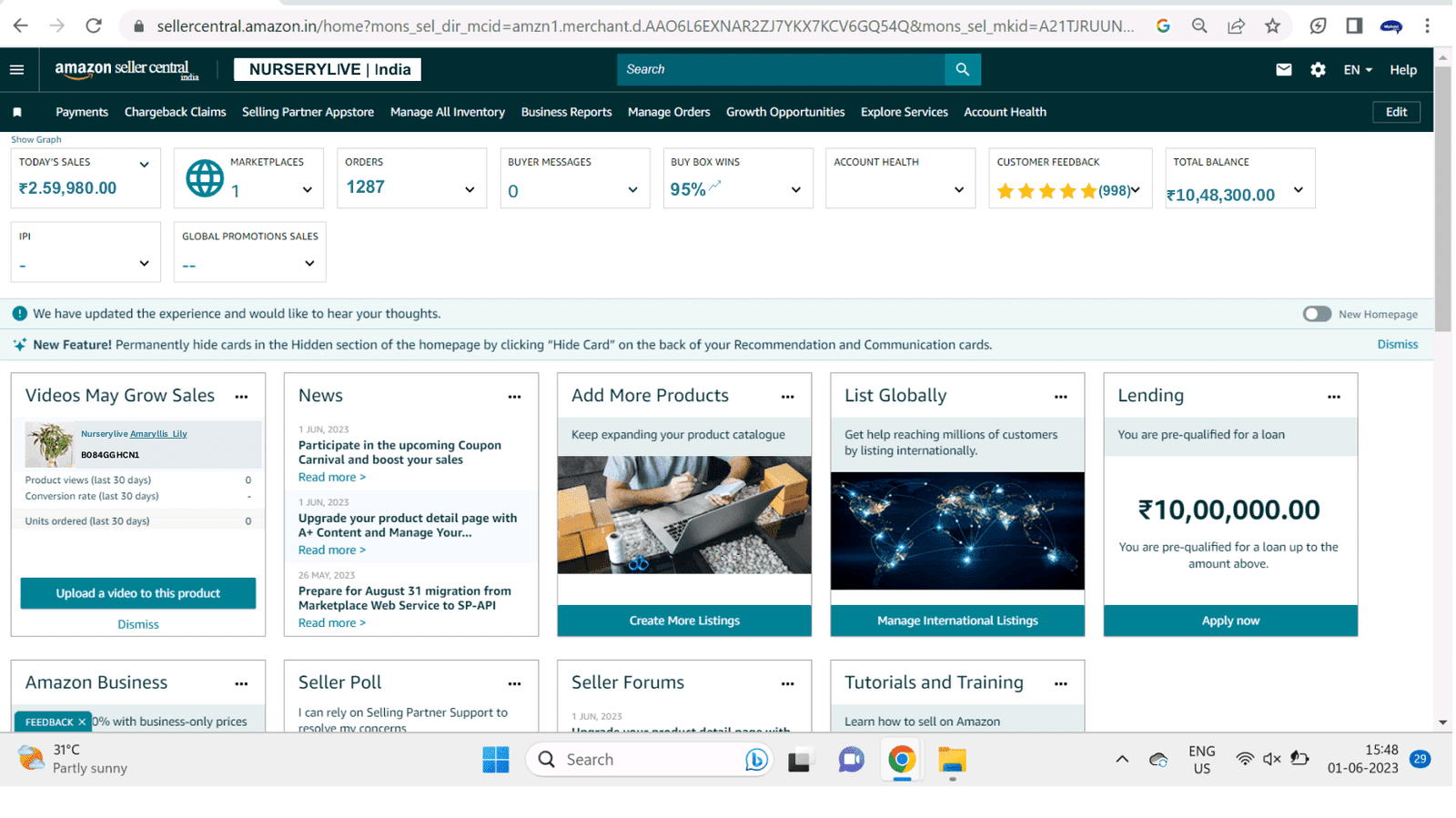Open the News card three-dot menu
The width and height of the screenshot is (1456, 818).
pyautogui.click(x=514, y=397)
